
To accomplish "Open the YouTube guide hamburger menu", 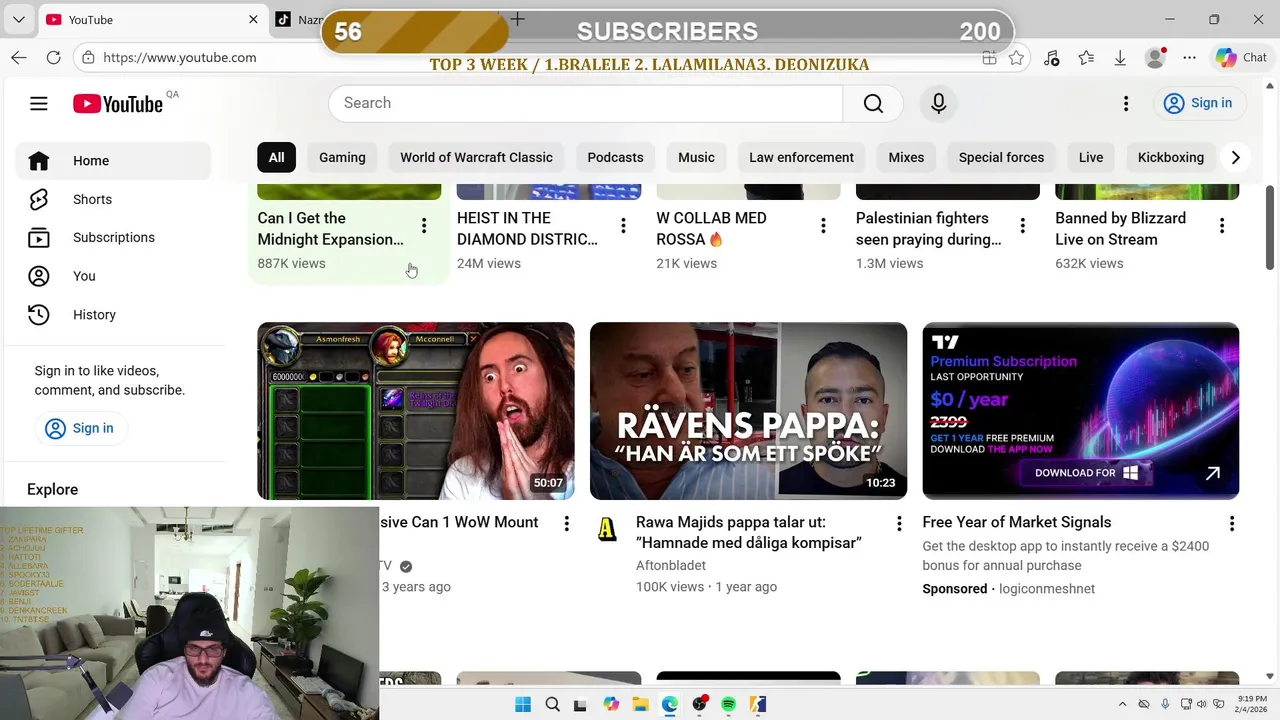I will (x=38, y=103).
